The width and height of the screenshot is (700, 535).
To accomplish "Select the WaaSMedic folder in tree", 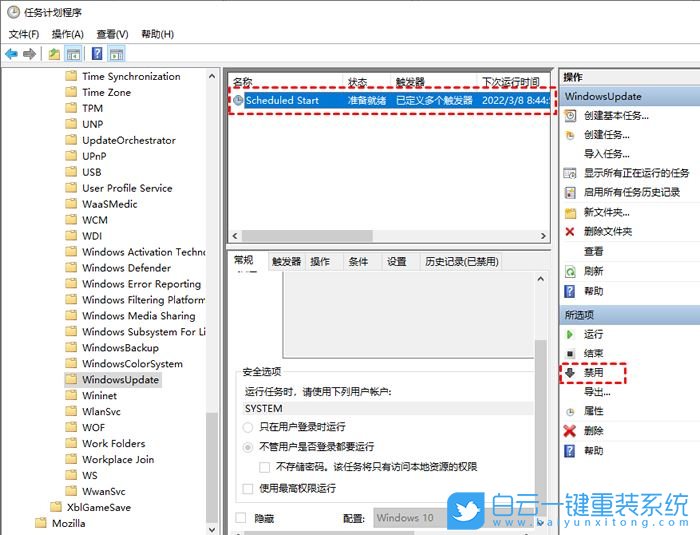I will tap(109, 204).
